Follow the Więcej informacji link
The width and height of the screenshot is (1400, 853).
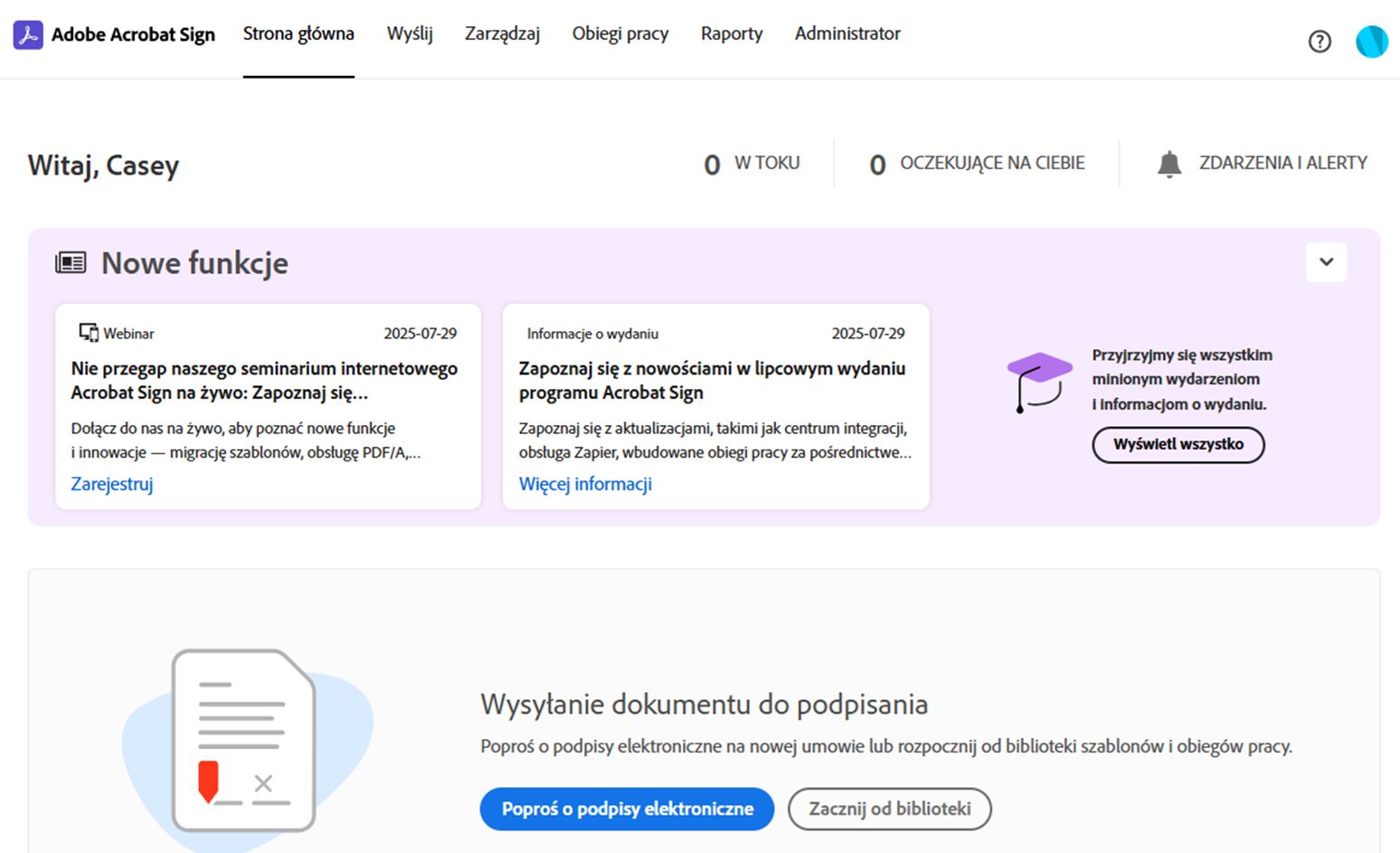click(585, 484)
